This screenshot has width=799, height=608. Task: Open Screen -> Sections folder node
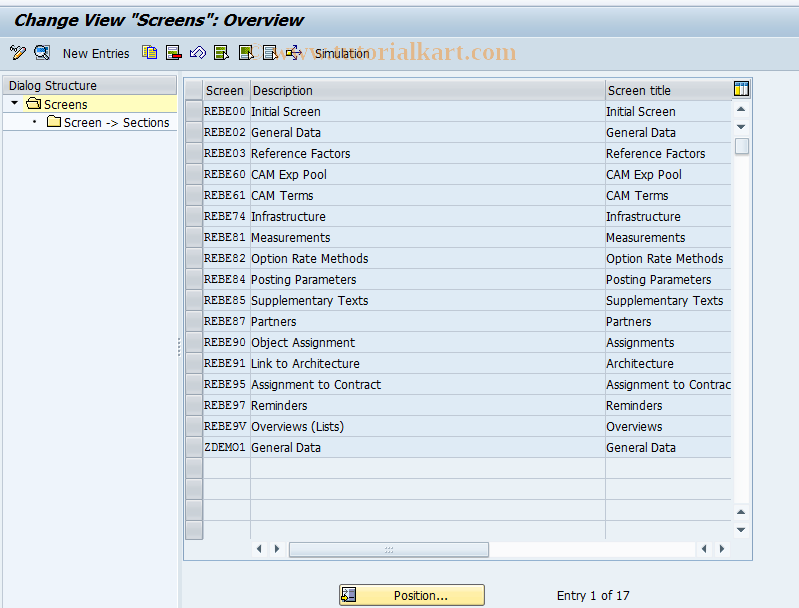click(108, 122)
